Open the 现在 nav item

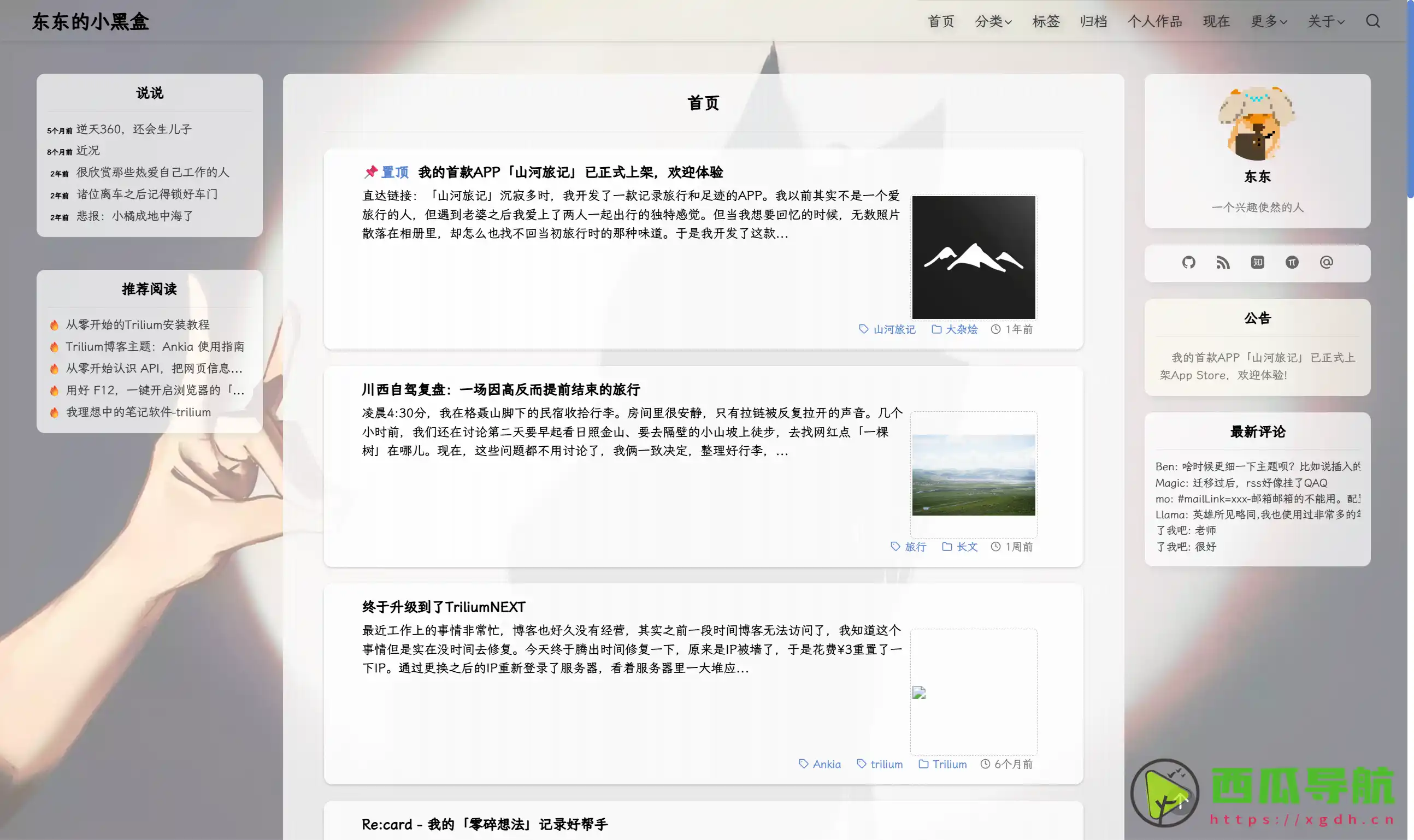pos(1216,21)
